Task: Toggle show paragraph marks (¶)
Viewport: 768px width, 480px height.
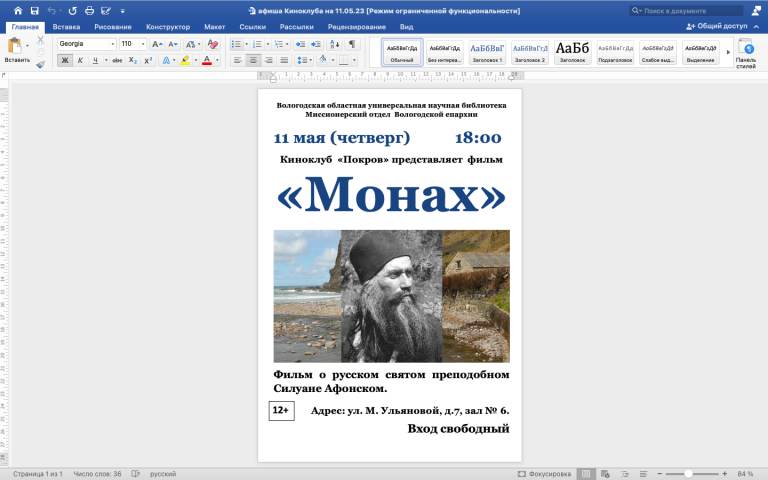Action: point(352,44)
